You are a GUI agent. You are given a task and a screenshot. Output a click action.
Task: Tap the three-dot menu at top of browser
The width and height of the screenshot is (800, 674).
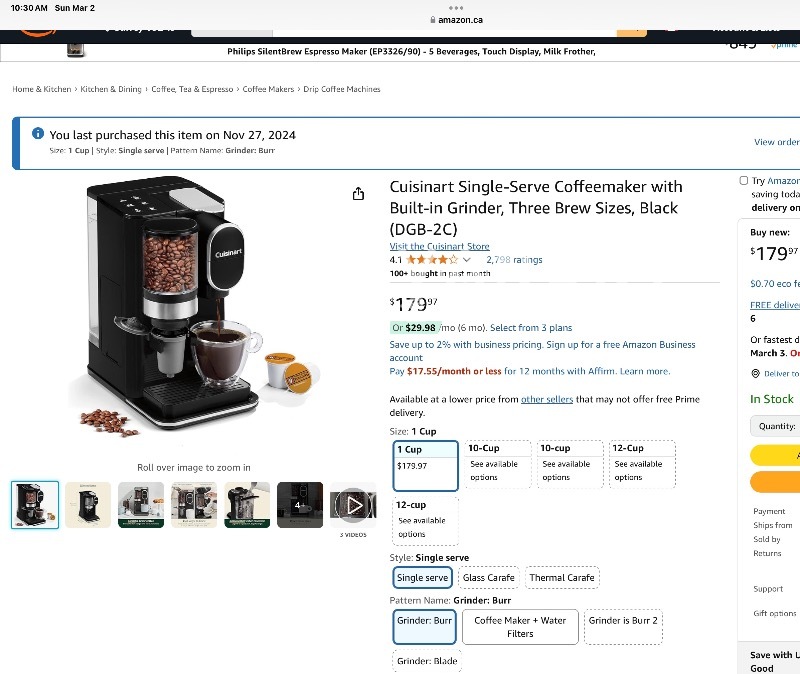point(456,8)
